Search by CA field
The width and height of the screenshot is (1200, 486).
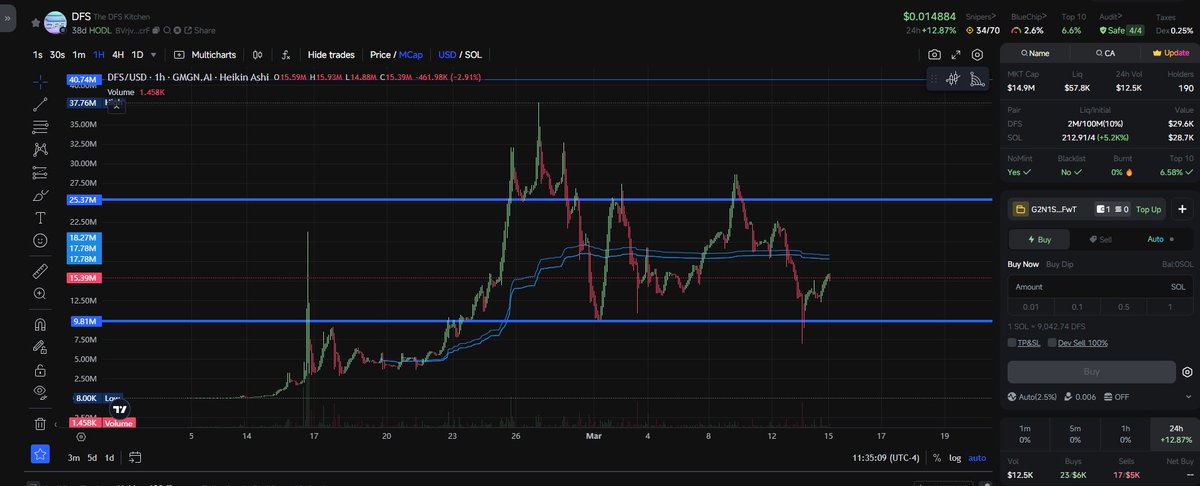(x=1104, y=53)
